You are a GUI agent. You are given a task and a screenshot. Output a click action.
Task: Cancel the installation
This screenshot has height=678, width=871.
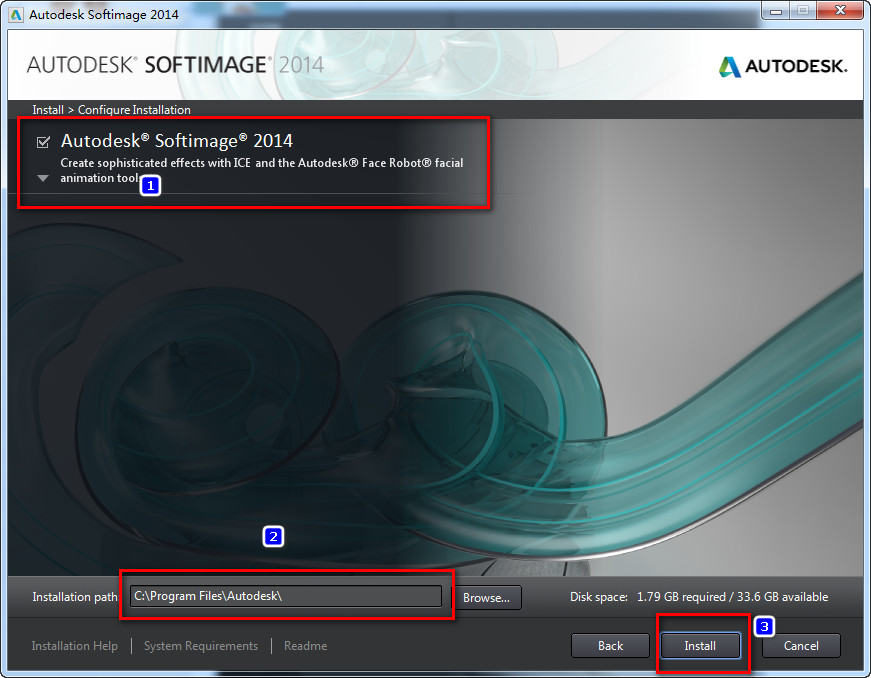tap(801, 646)
